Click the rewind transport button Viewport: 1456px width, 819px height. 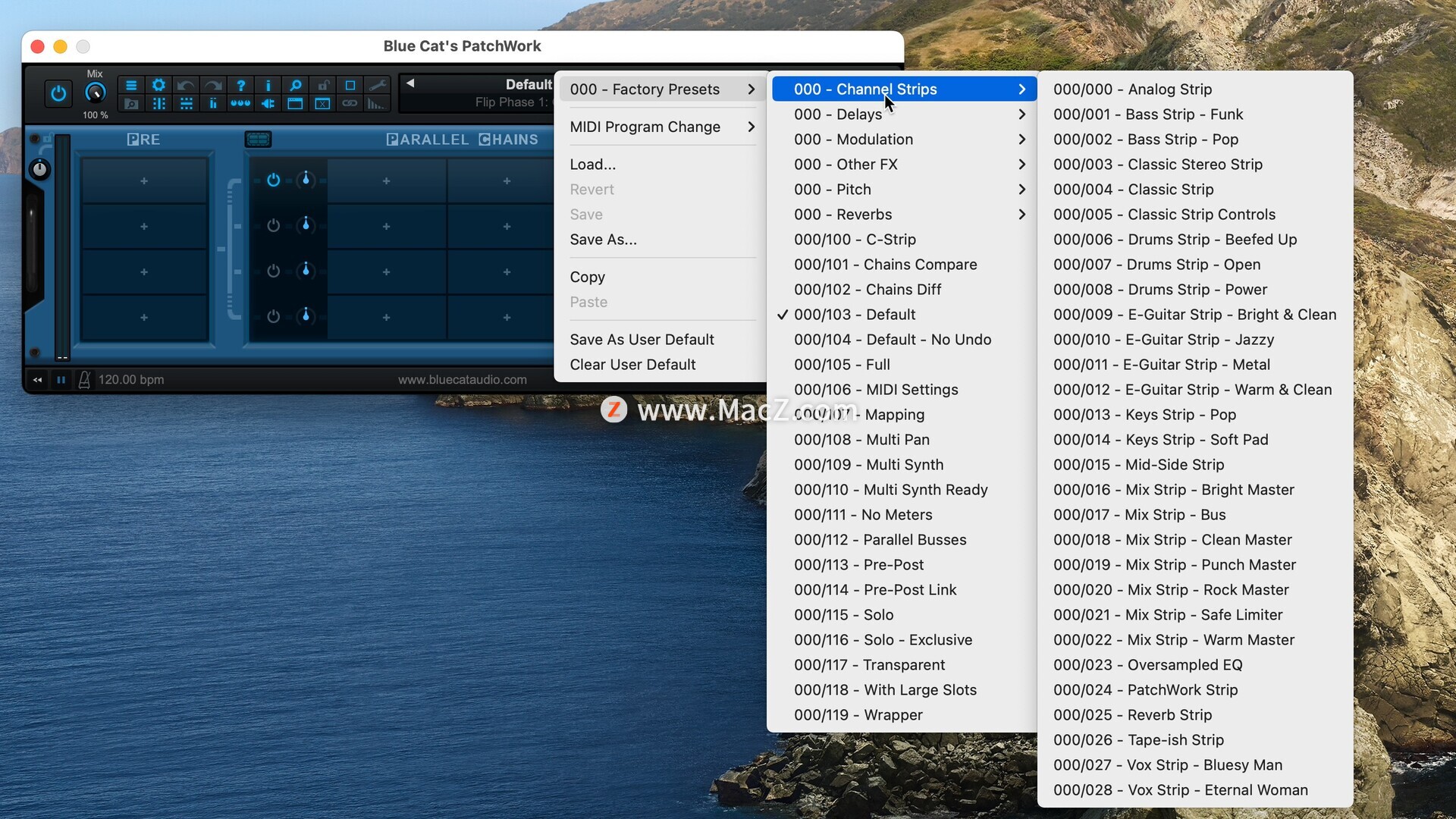click(37, 379)
